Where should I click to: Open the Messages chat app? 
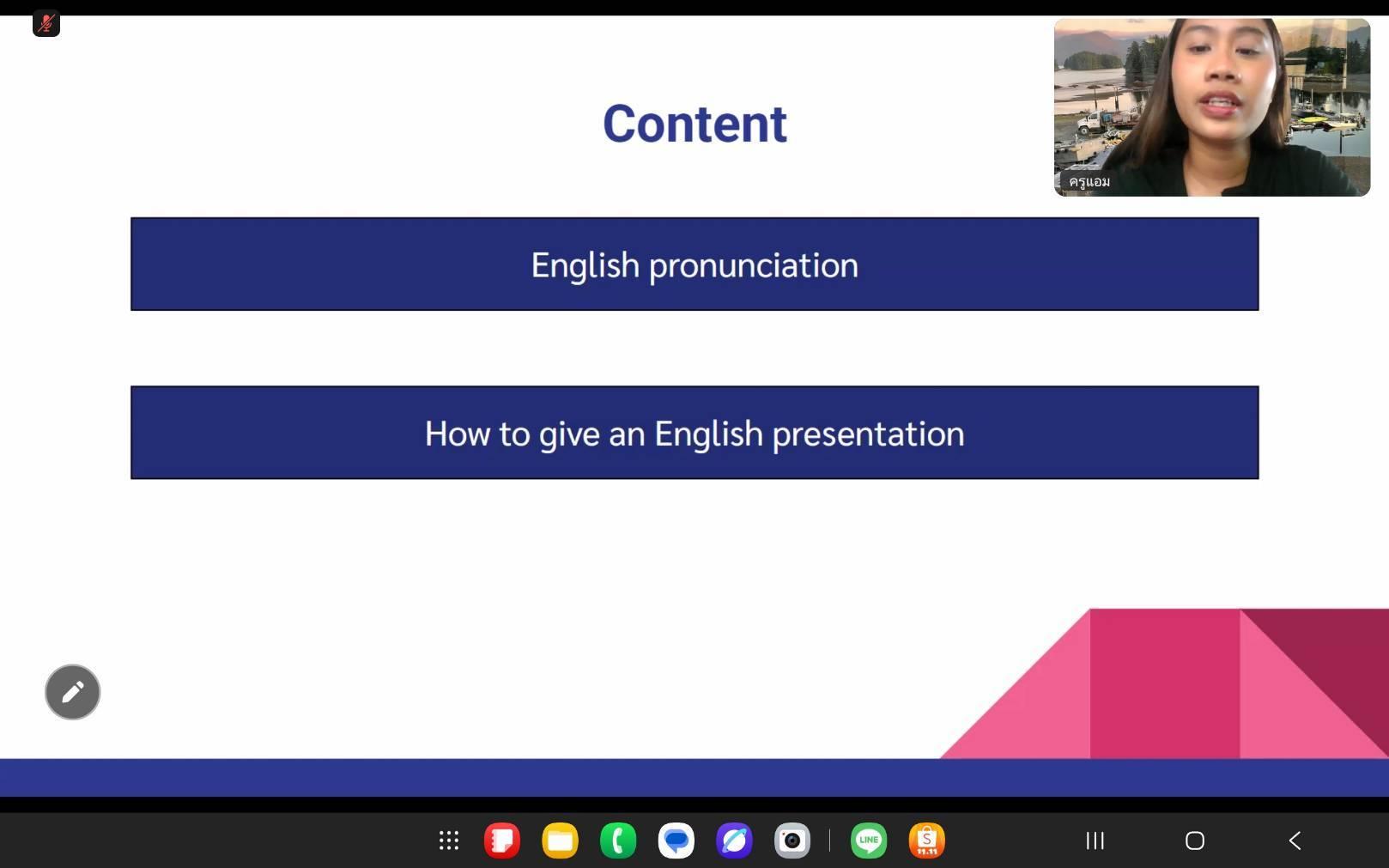click(x=676, y=841)
